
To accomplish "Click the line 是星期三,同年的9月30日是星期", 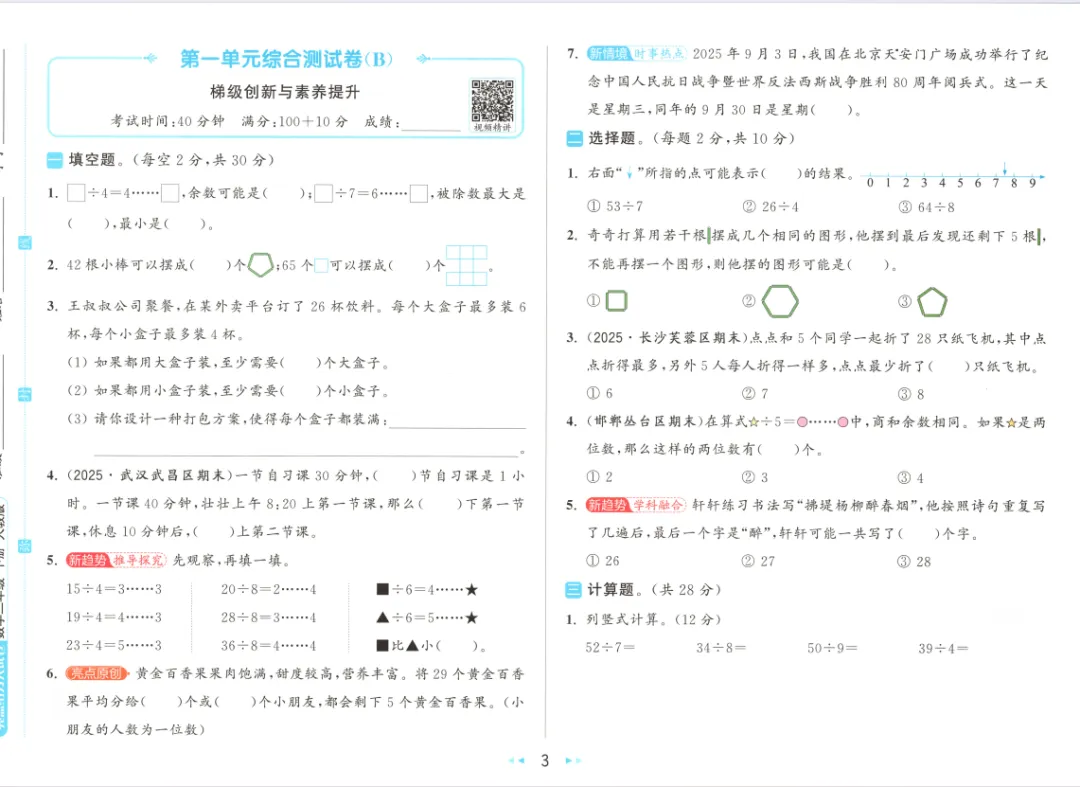I will click(x=724, y=109).
